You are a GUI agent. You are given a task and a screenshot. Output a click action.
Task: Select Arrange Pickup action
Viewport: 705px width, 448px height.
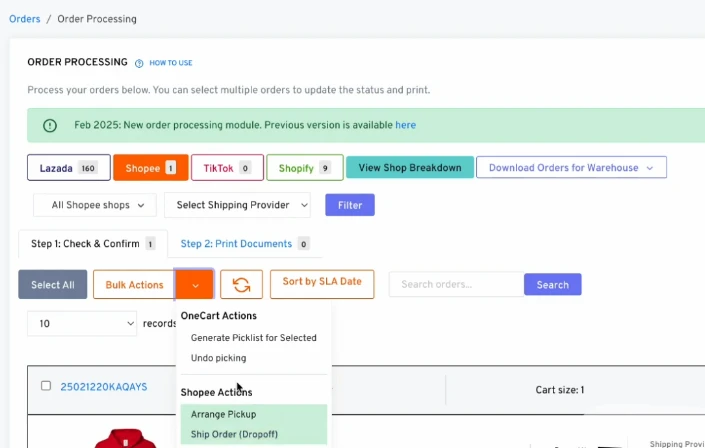(254, 414)
